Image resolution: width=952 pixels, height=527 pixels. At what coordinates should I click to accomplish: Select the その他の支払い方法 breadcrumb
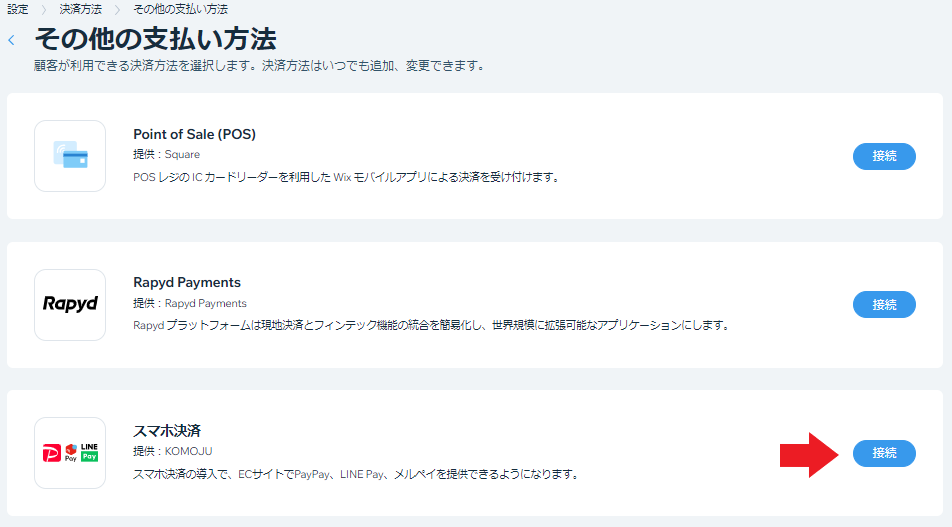click(180, 9)
